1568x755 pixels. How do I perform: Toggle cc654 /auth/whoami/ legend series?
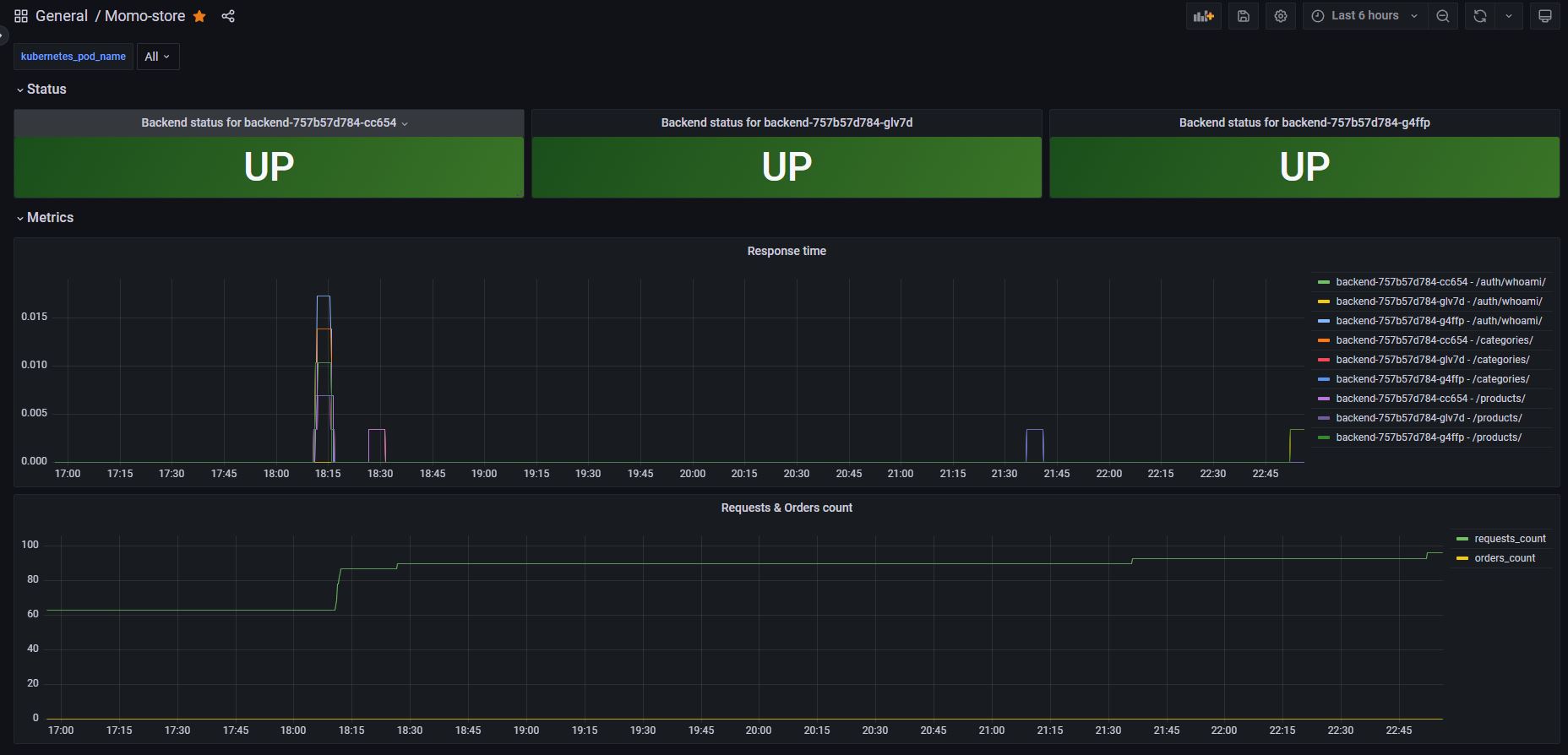(x=1440, y=282)
